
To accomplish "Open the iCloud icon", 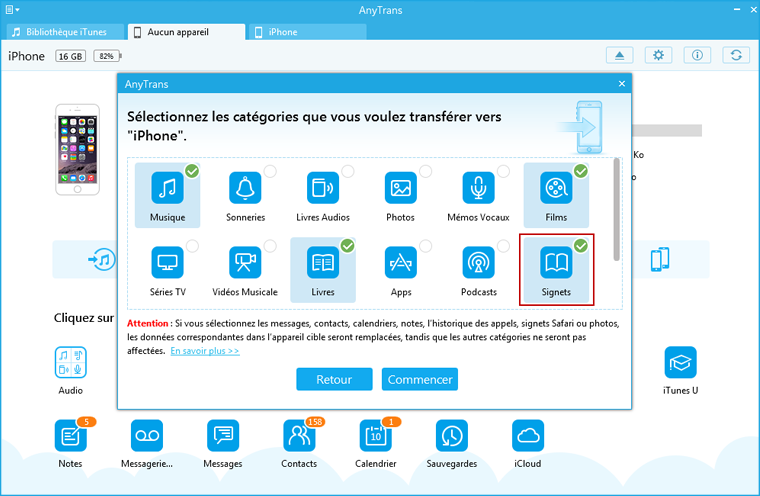I will point(528,435).
